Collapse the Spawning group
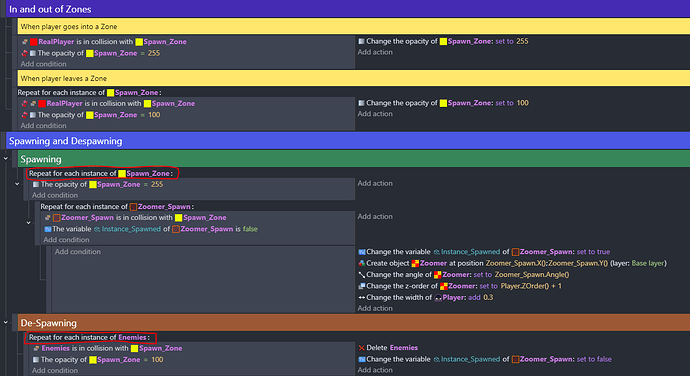 6,159
